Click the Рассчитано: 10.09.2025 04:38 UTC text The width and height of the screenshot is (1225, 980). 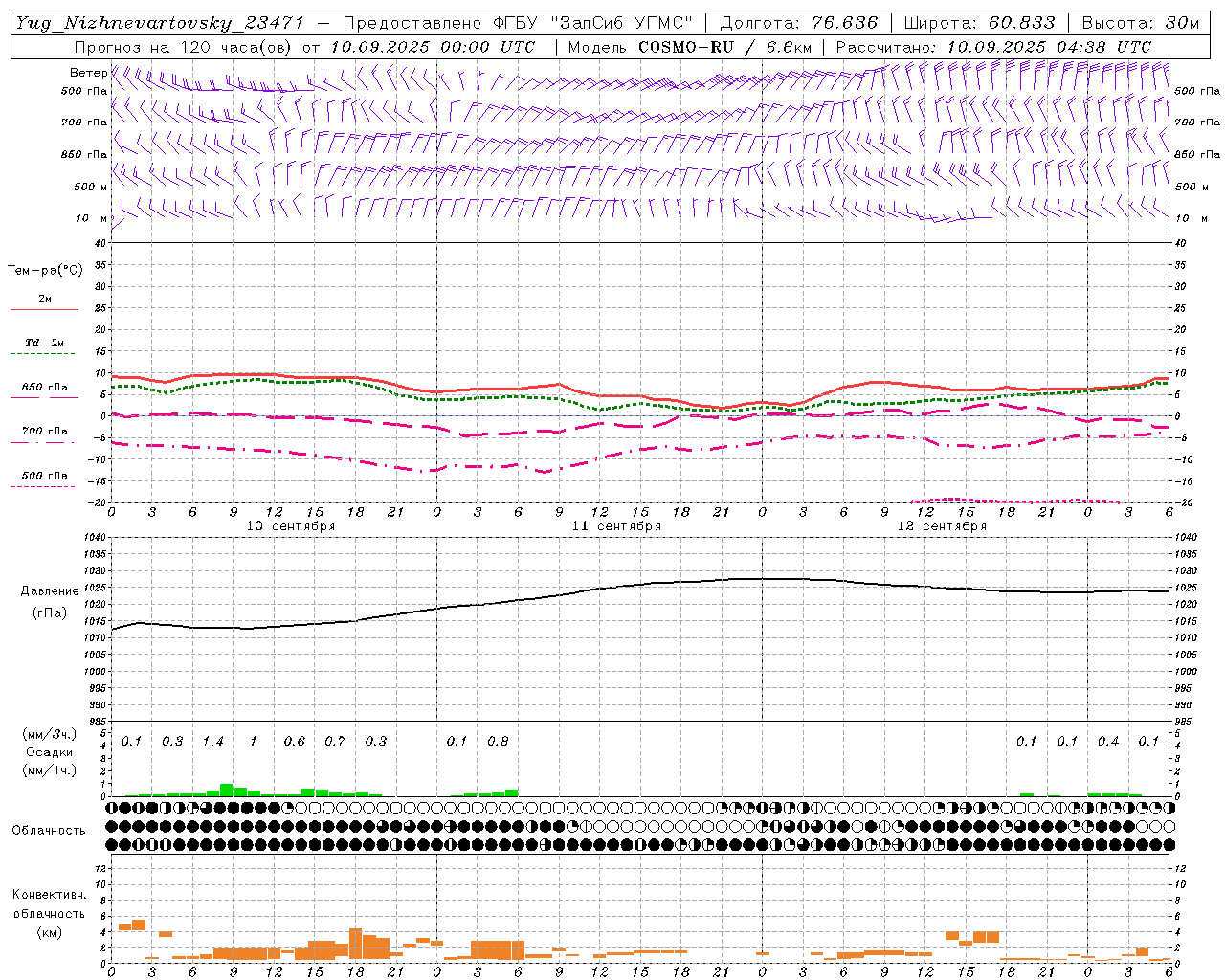[993, 47]
